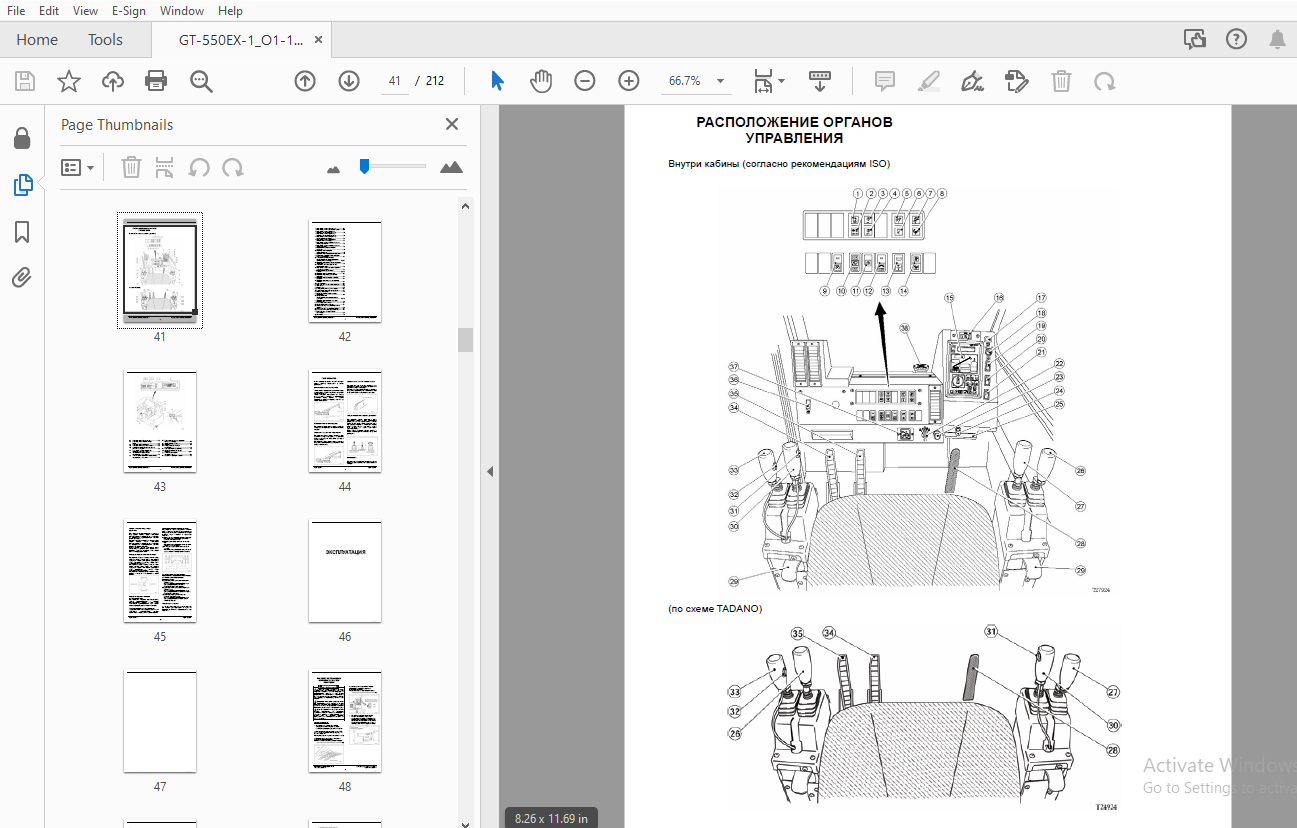Select the page 46 thumbnail
The width and height of the screenshot is (1297, 828).
[345, 572]
